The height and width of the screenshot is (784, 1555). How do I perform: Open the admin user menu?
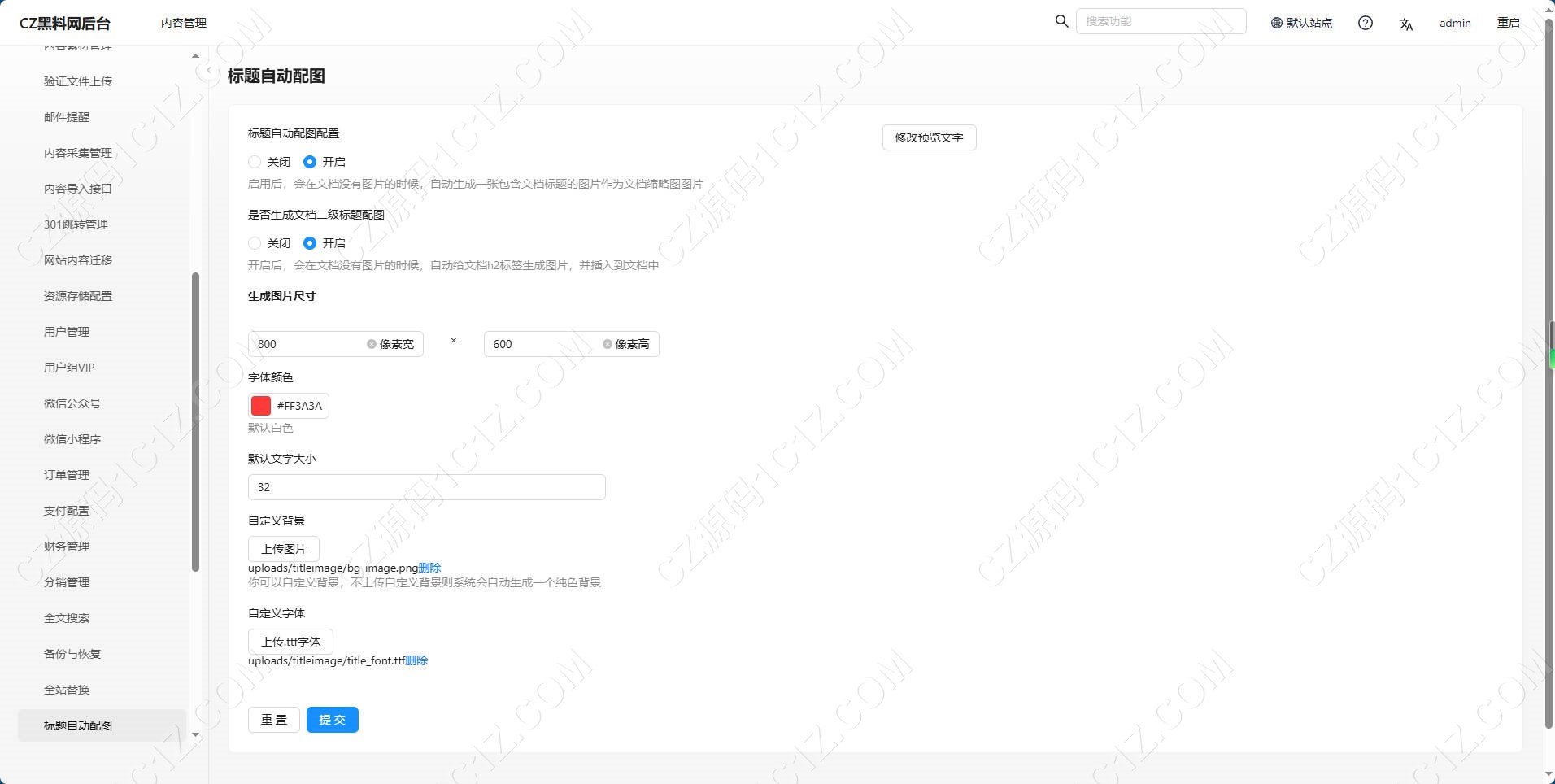point(1455,23)
